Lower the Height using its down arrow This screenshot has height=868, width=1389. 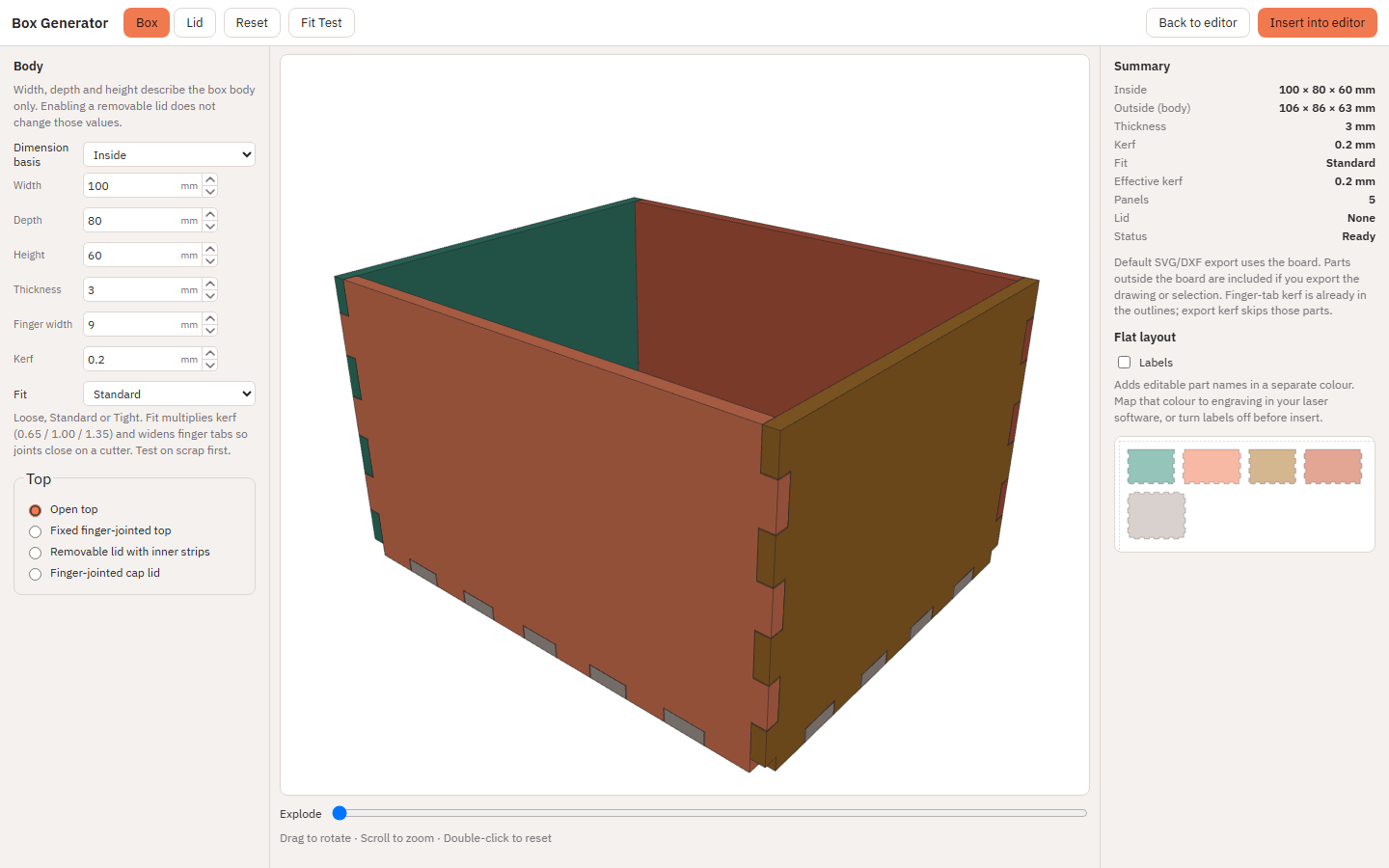pyautogui.click(x=210, y=260)
